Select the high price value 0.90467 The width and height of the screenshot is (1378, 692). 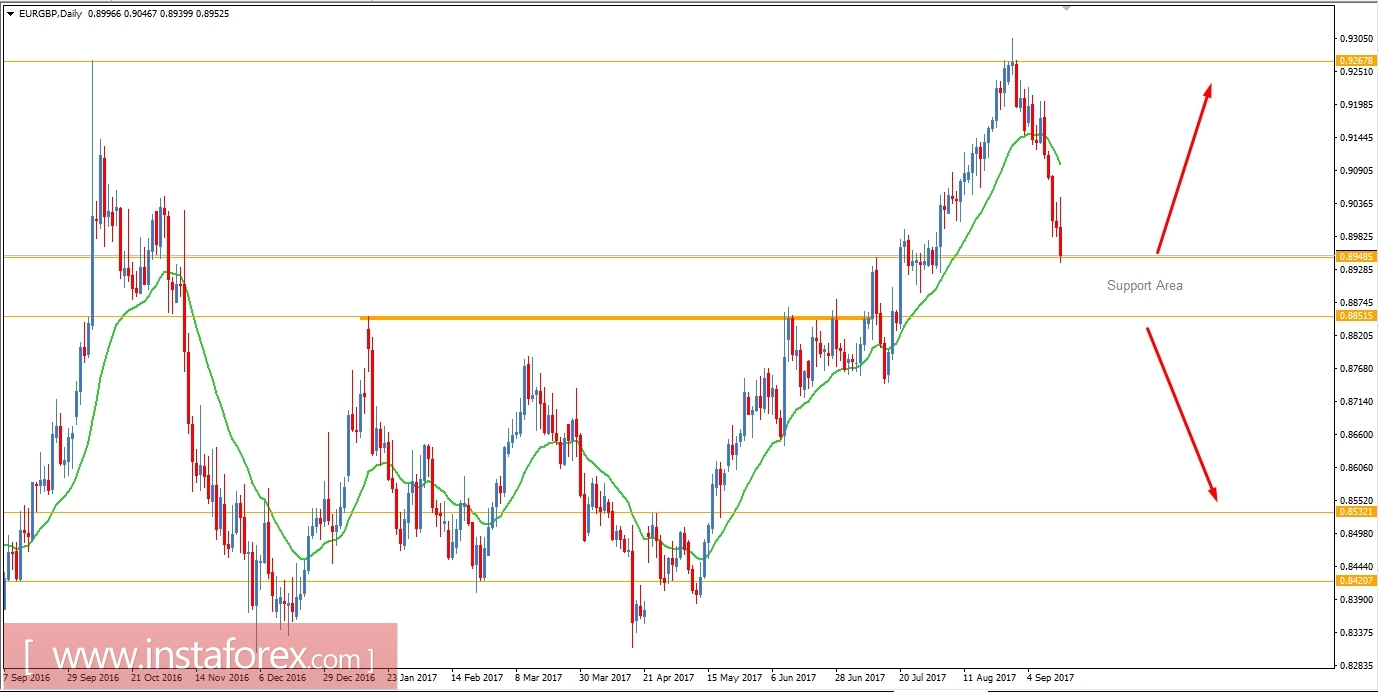tap(139, 14)
